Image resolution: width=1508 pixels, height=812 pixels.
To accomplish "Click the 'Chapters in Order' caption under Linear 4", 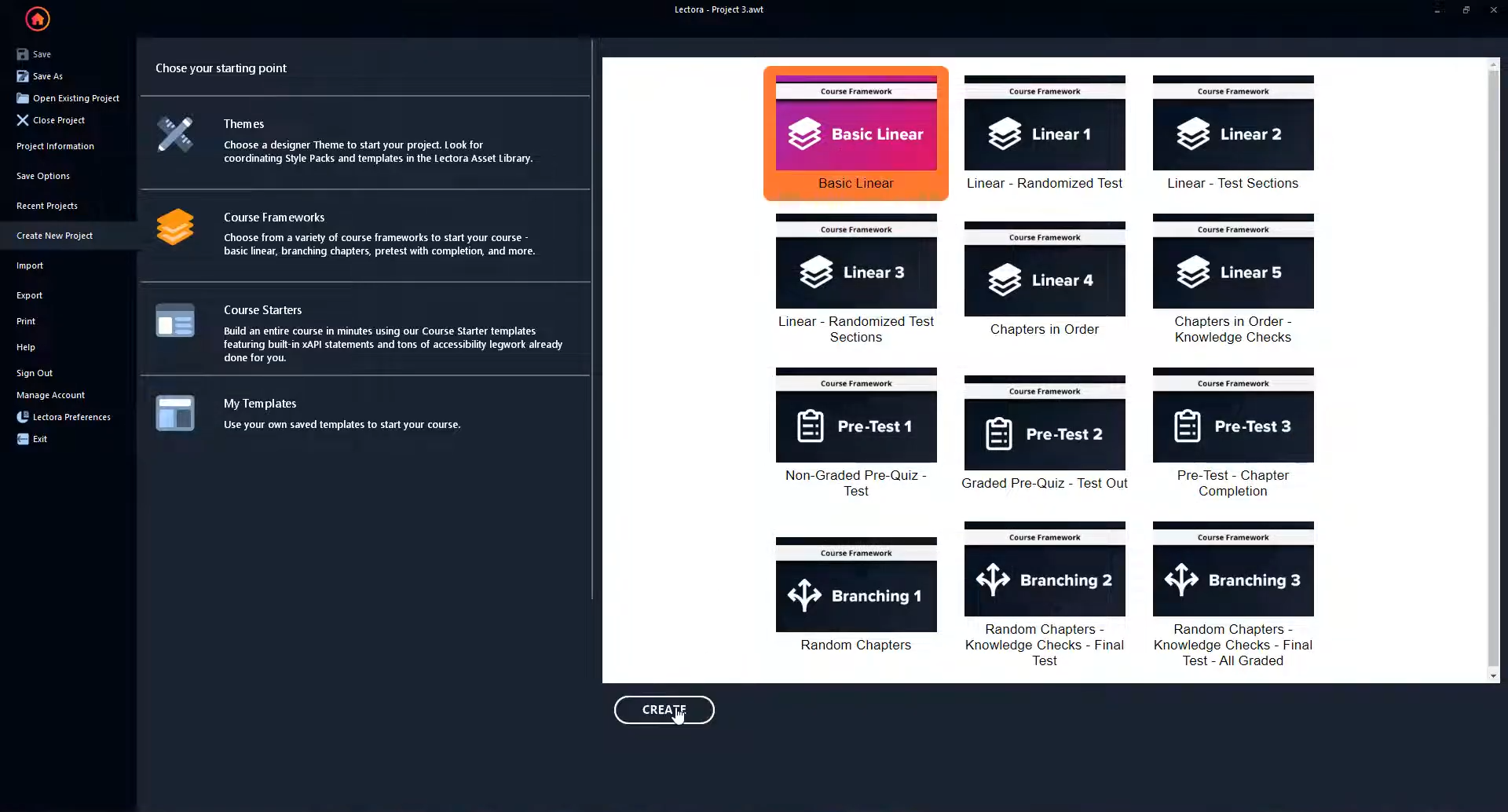I will click(x=1045, y=329).
